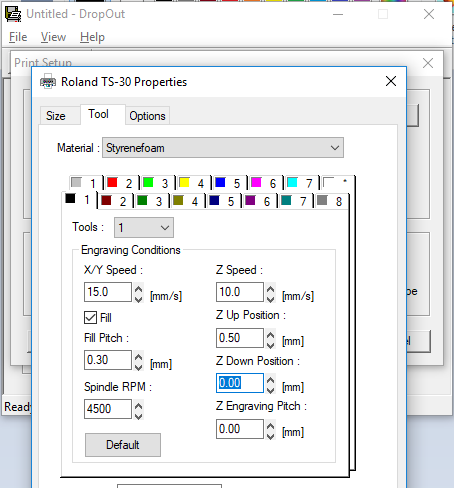Open the File menu
Image resolution: width=454 pixels, height=488 pixels.
(18, 37)
